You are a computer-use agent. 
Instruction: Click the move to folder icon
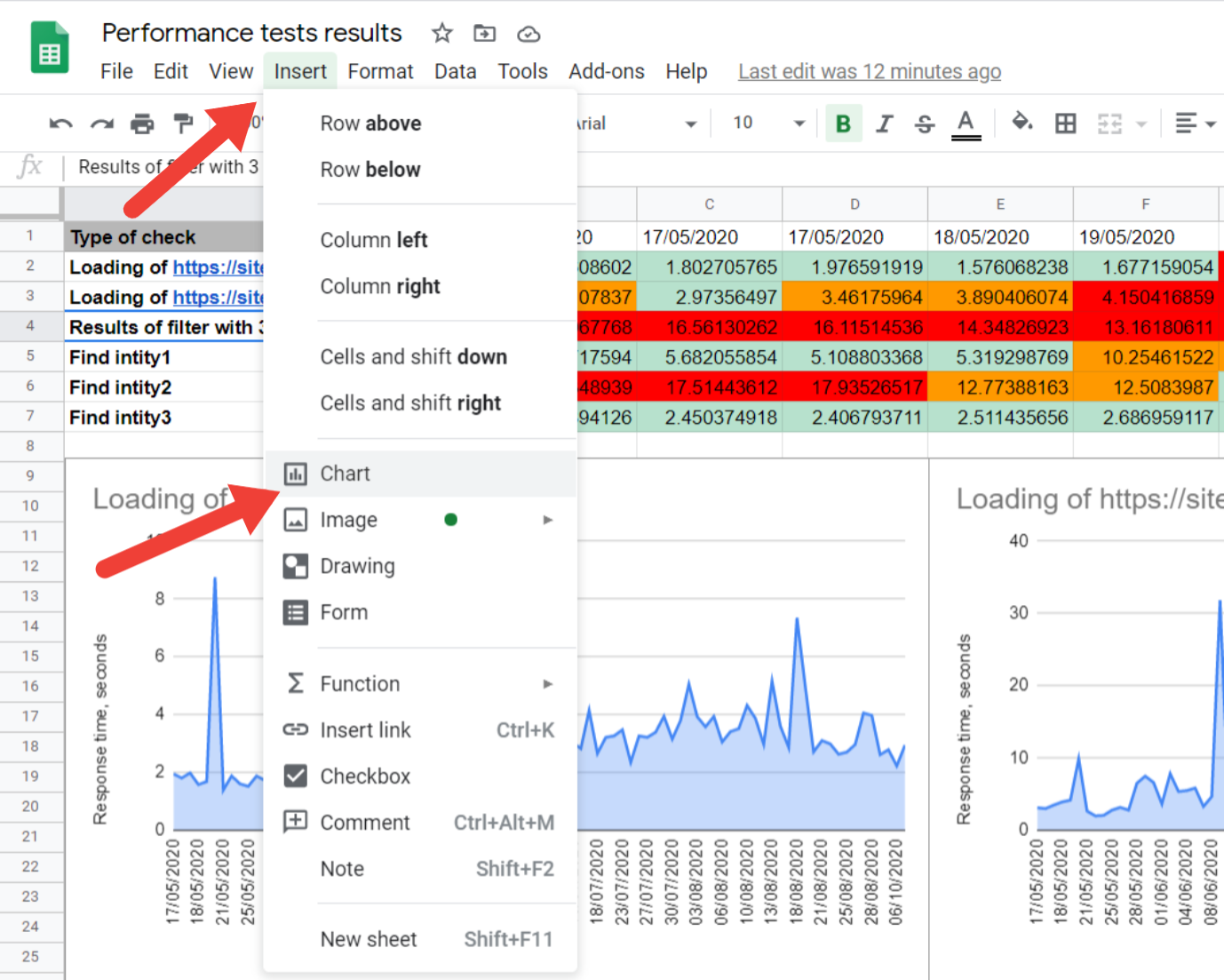[x=484, y=32]
